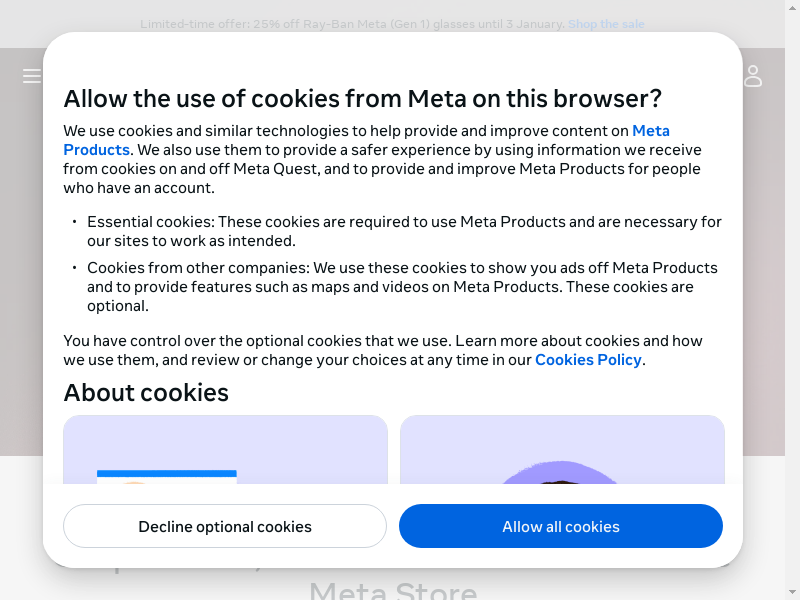Click the Essential cookies bullet text
800x600 pixels.
tap(404, 231)
